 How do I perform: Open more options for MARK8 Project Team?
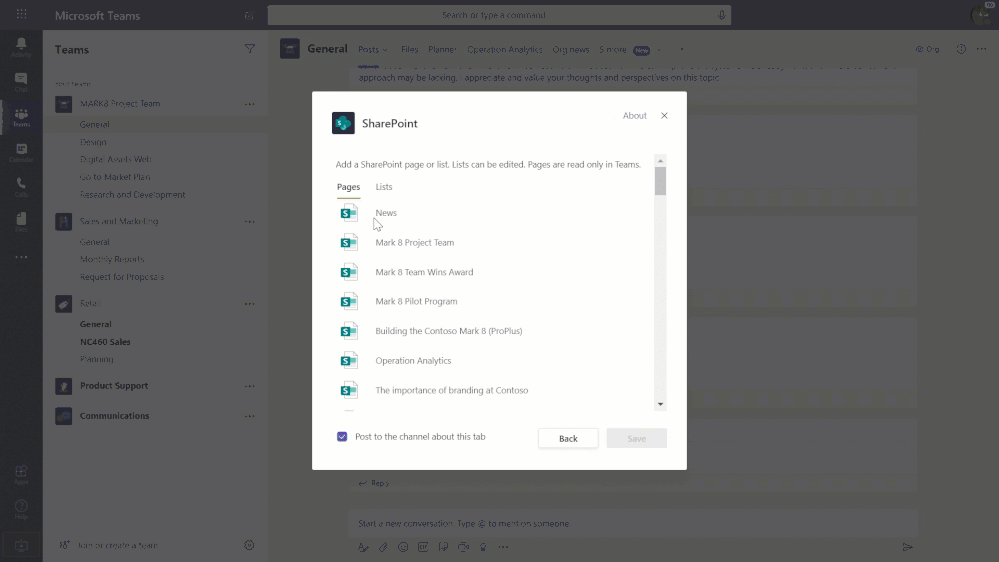(250, 104)
